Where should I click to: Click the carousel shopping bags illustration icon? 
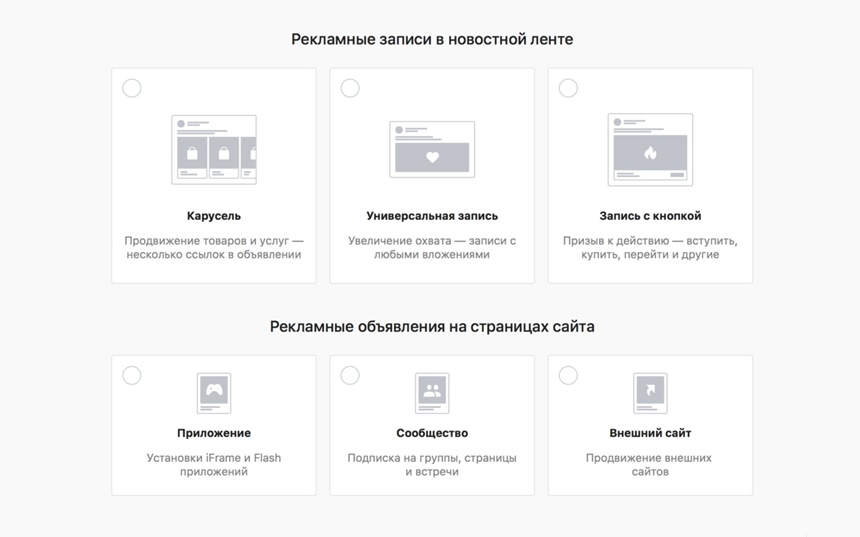(x=214, y=150)
